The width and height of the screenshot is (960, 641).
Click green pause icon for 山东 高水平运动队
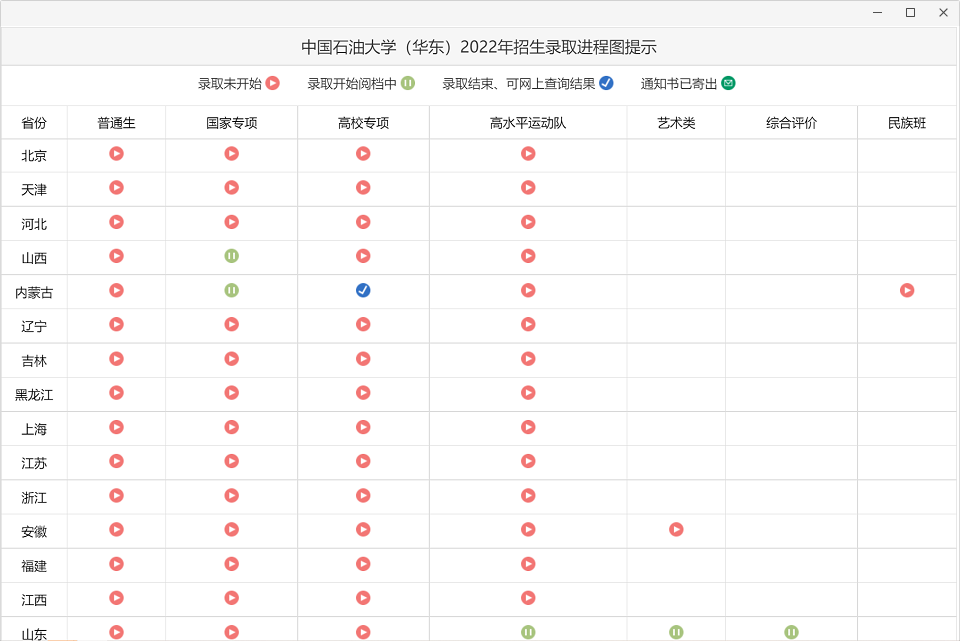528,632
